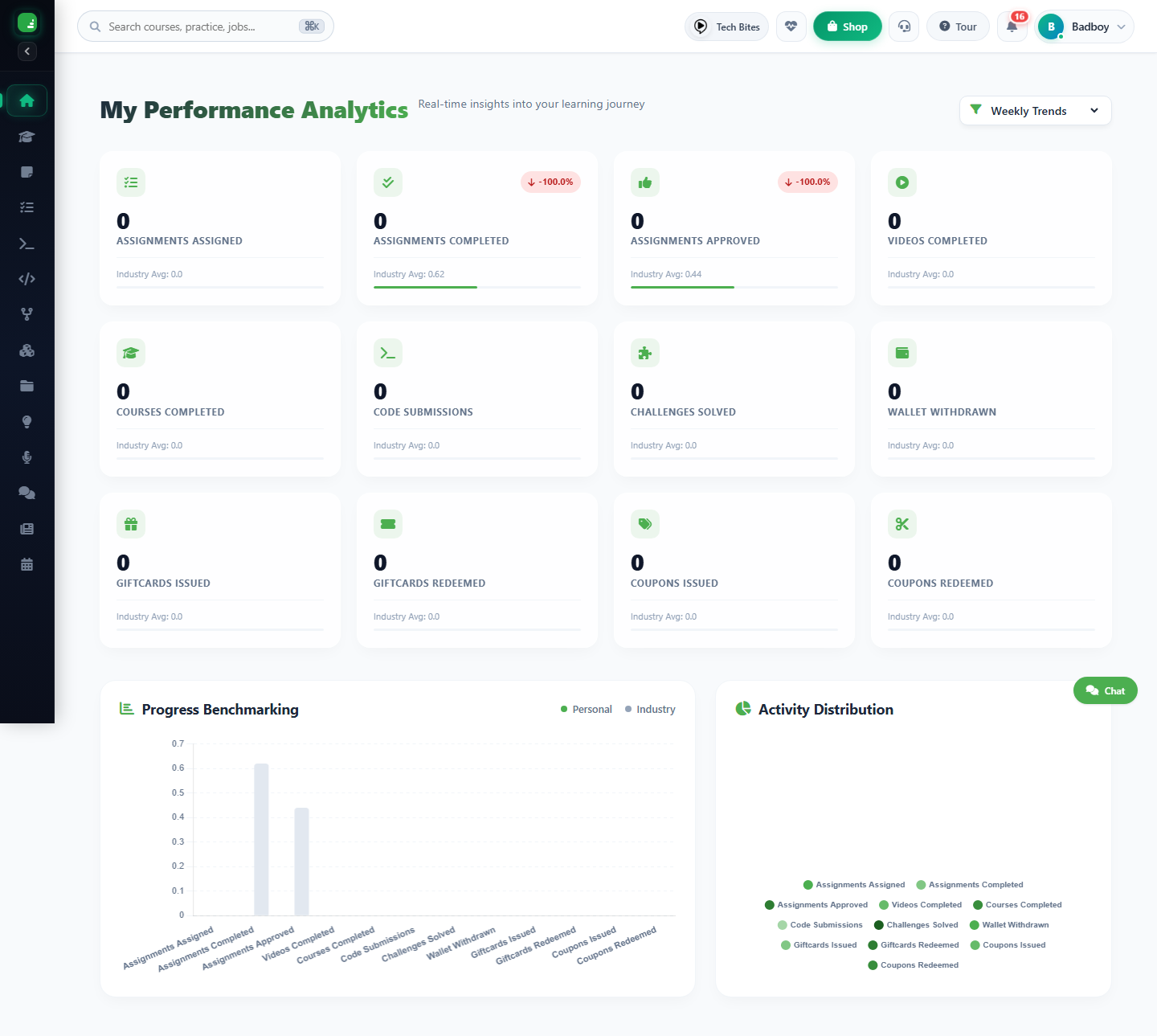Viewport: 1157px width, 1036px height.
Task: Toggle Code Submissions in Activity Distribution legend
Action: point(820,925)
